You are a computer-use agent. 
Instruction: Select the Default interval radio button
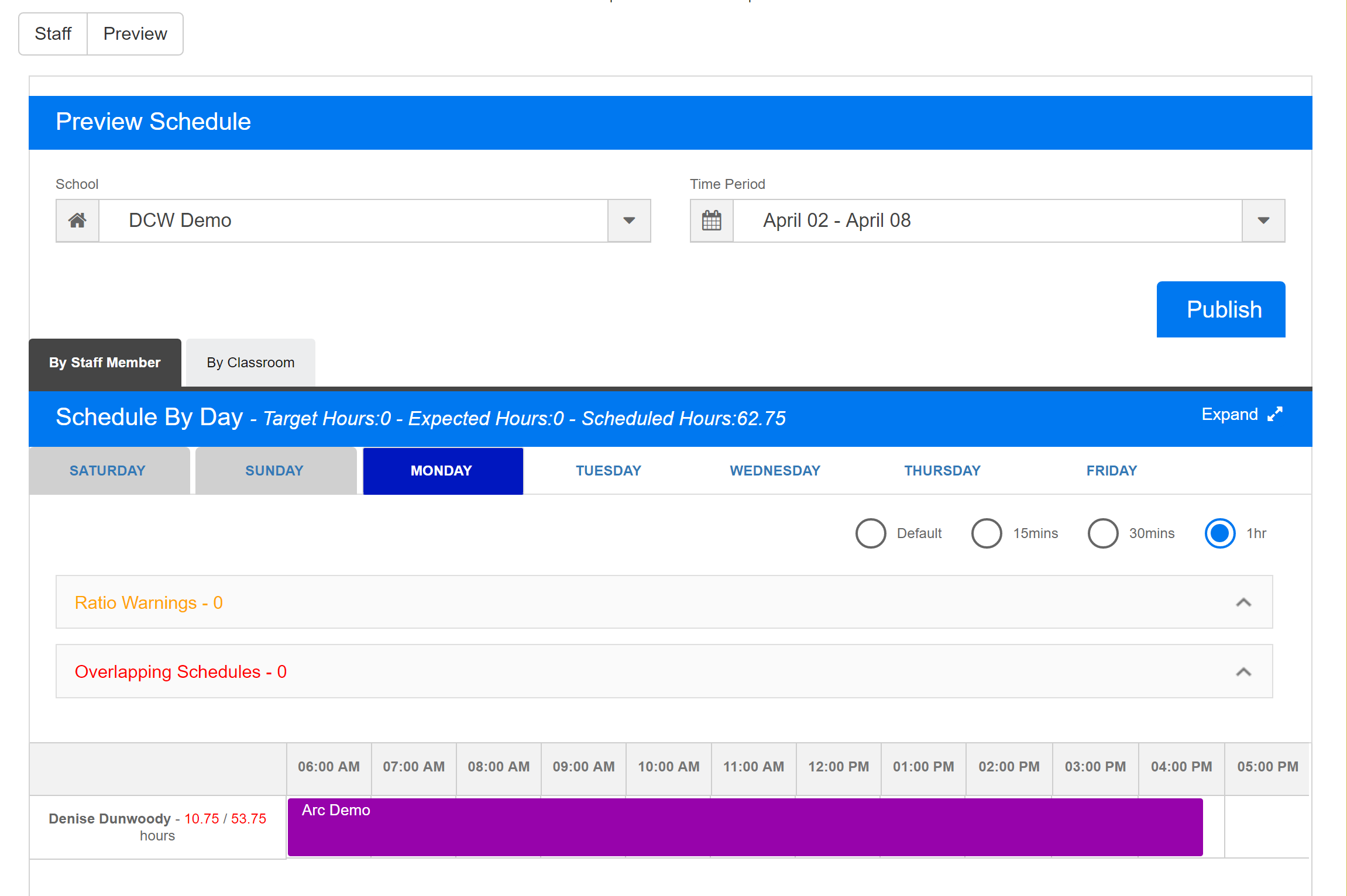[870, 533]
